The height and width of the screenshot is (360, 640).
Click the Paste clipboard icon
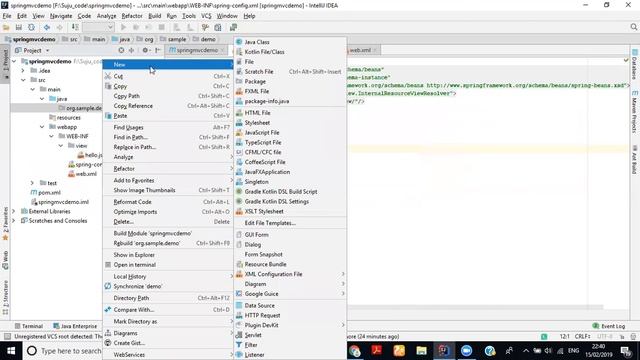(108, 116)
